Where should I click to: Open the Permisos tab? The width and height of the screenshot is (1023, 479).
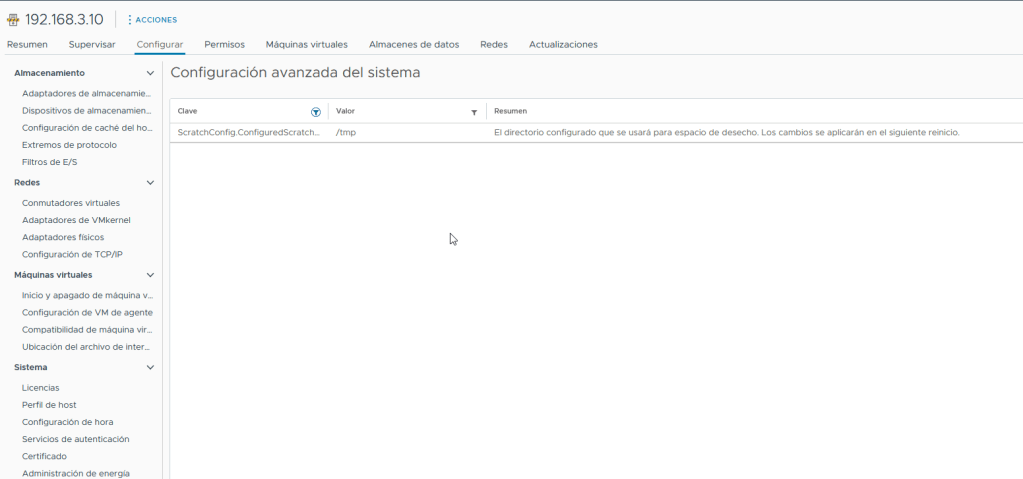click(224, 44)
